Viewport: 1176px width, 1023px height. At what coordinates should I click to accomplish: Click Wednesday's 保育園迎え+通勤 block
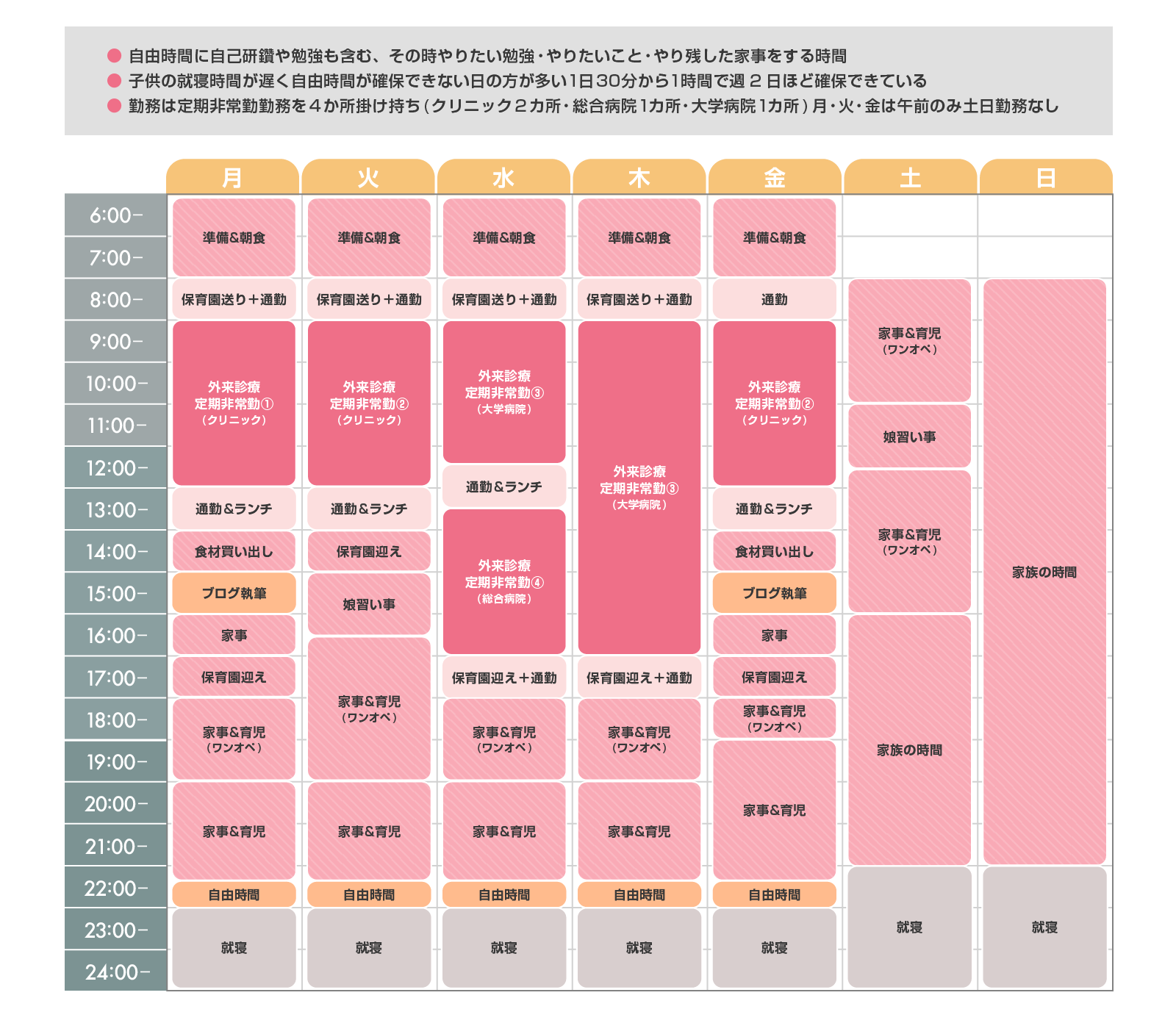point(504,678)
